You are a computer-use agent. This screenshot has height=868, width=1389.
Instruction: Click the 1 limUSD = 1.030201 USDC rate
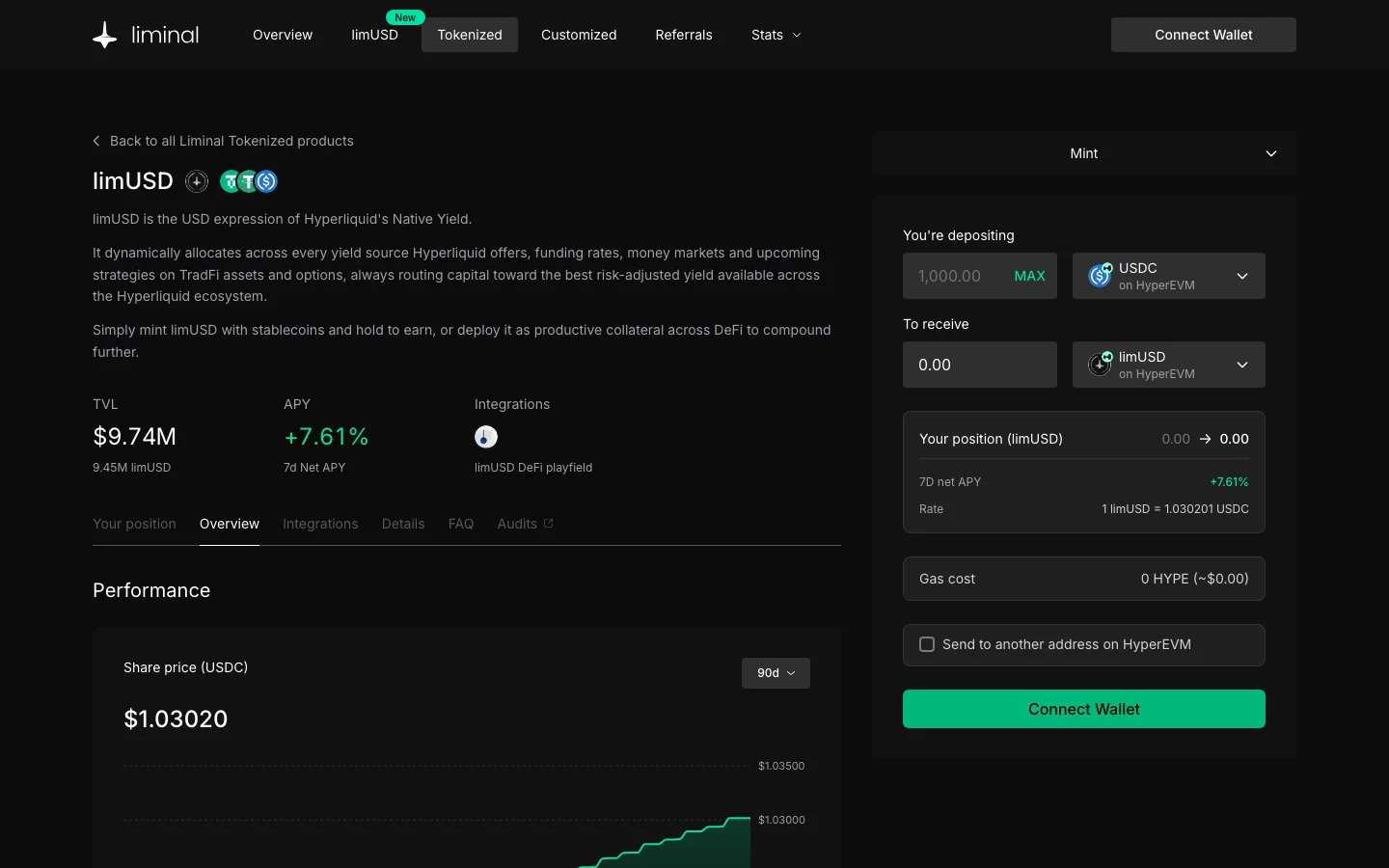pyautogui.click(x=1175, y=509)
